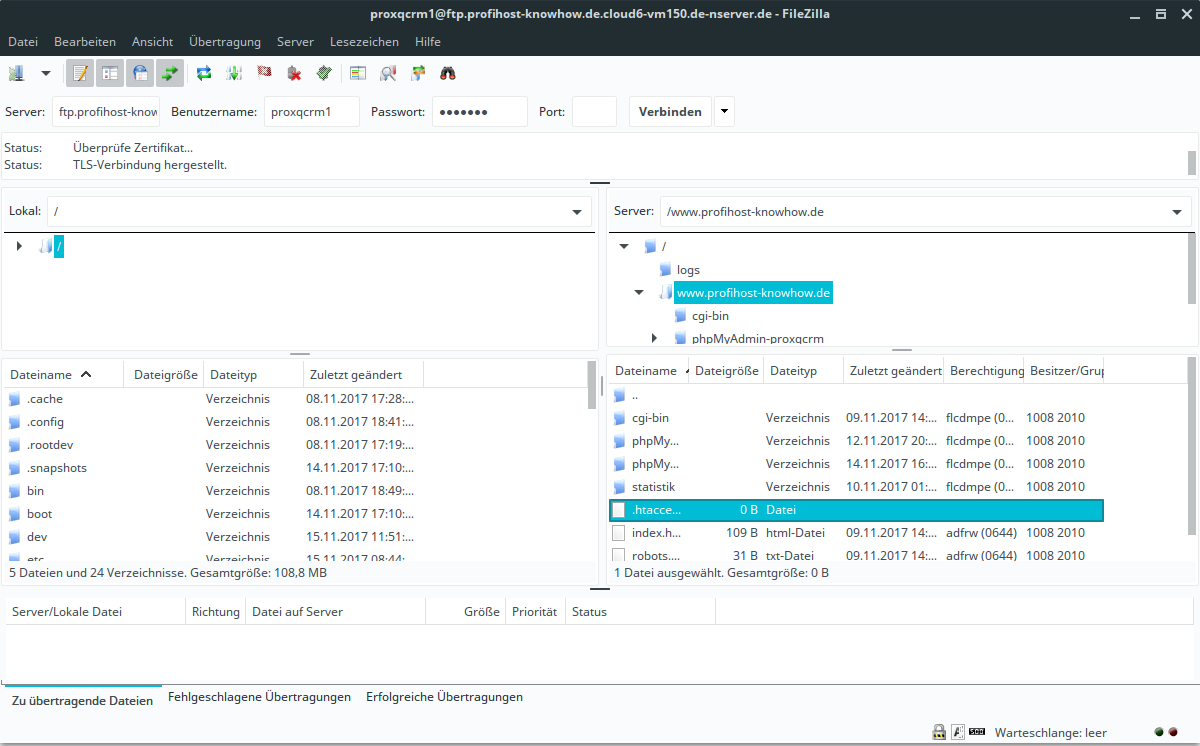1200x746 pixels.
Task: Open the Lokal path dropdown
Action: point(577,212)
